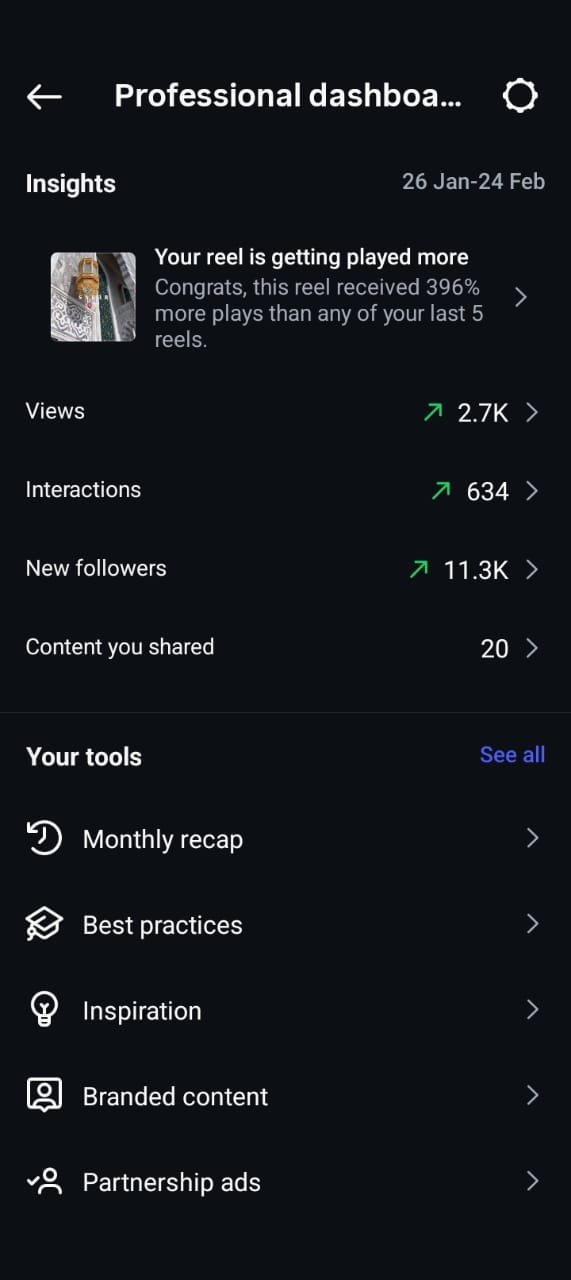Tap the See all link

click(x=512, y=755)
